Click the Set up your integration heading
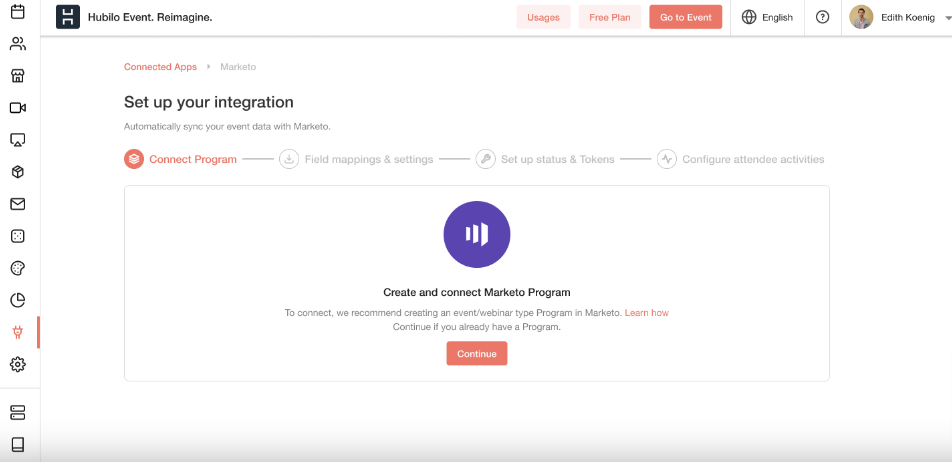Screen dimensions: 952x462 coord(209,102)
